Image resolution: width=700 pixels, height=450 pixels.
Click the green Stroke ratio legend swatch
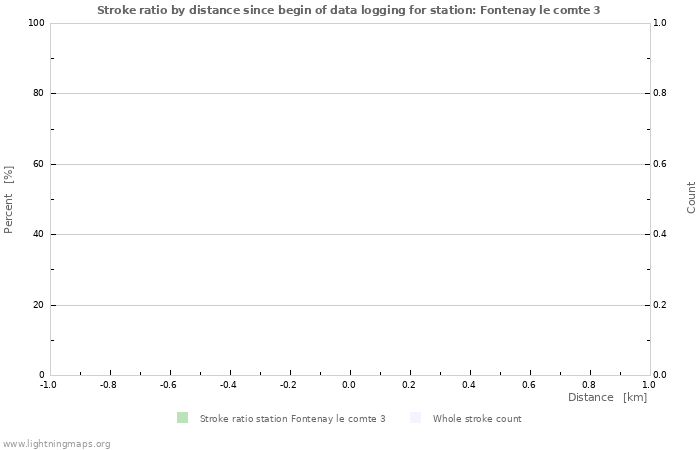tap(182, 418)
